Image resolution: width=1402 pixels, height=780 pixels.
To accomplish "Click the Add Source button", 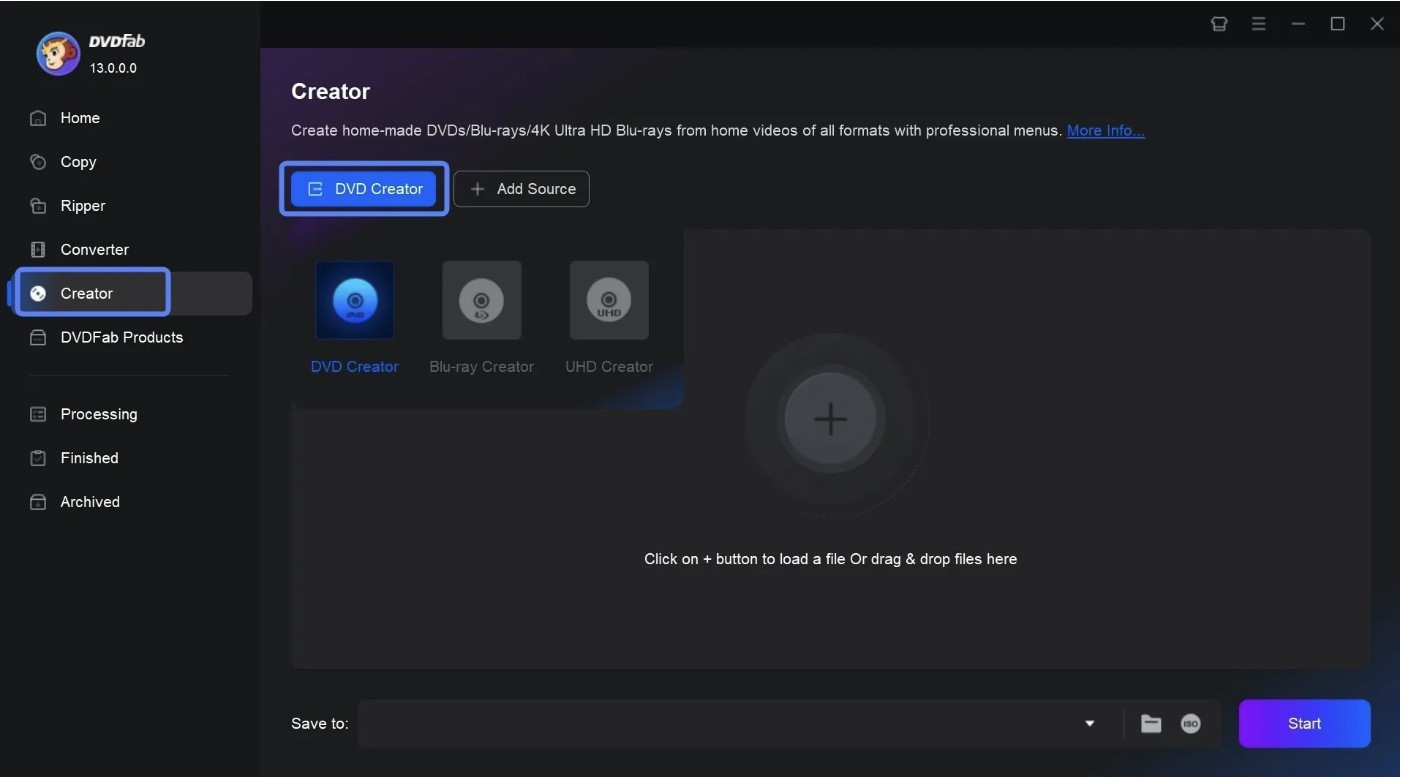I will [x=521, y=189].
